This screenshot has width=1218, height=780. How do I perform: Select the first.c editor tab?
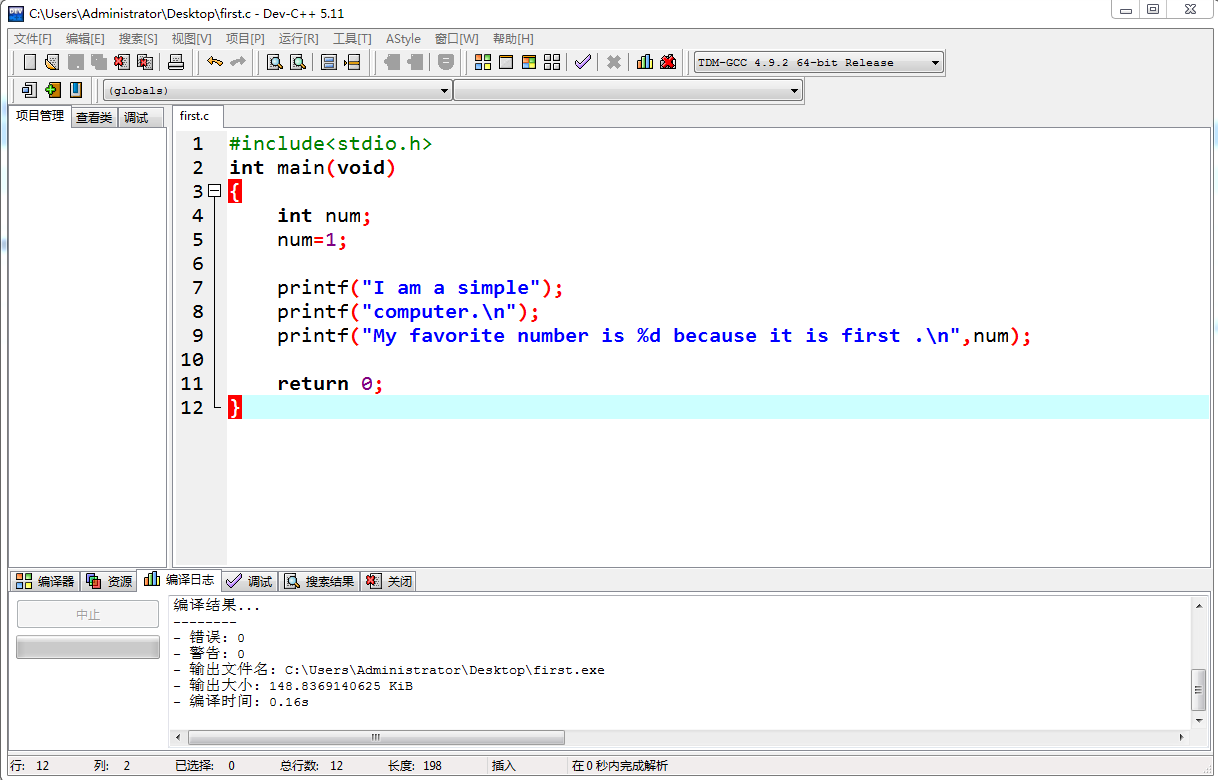click(x=197, y=116)
